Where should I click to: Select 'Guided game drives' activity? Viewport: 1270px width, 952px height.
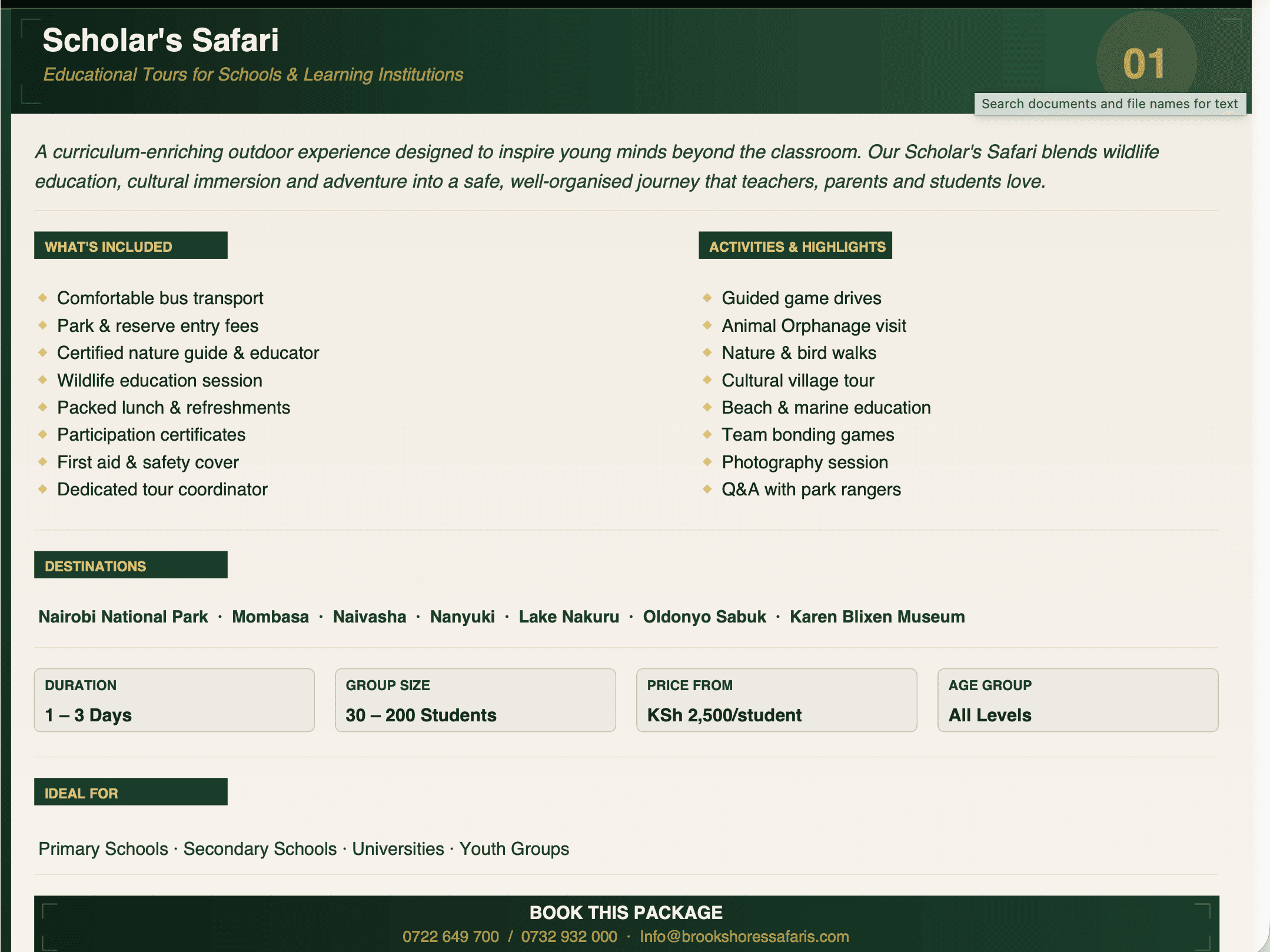pyautogui.click(x=802, y=298)
